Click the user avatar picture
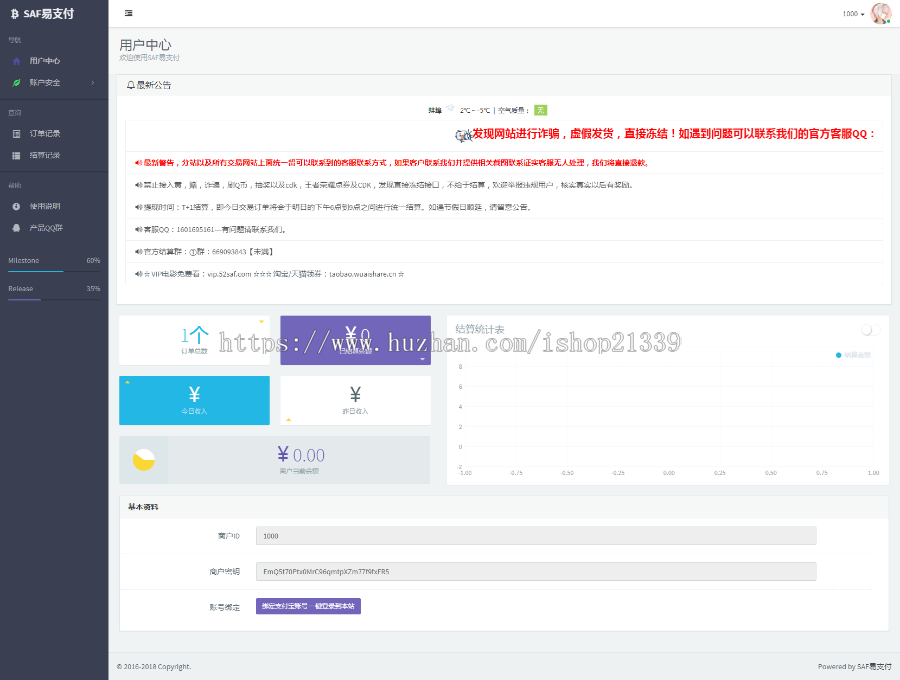Image resolution: width=900 pixels, height=680 pixels. 880,13
